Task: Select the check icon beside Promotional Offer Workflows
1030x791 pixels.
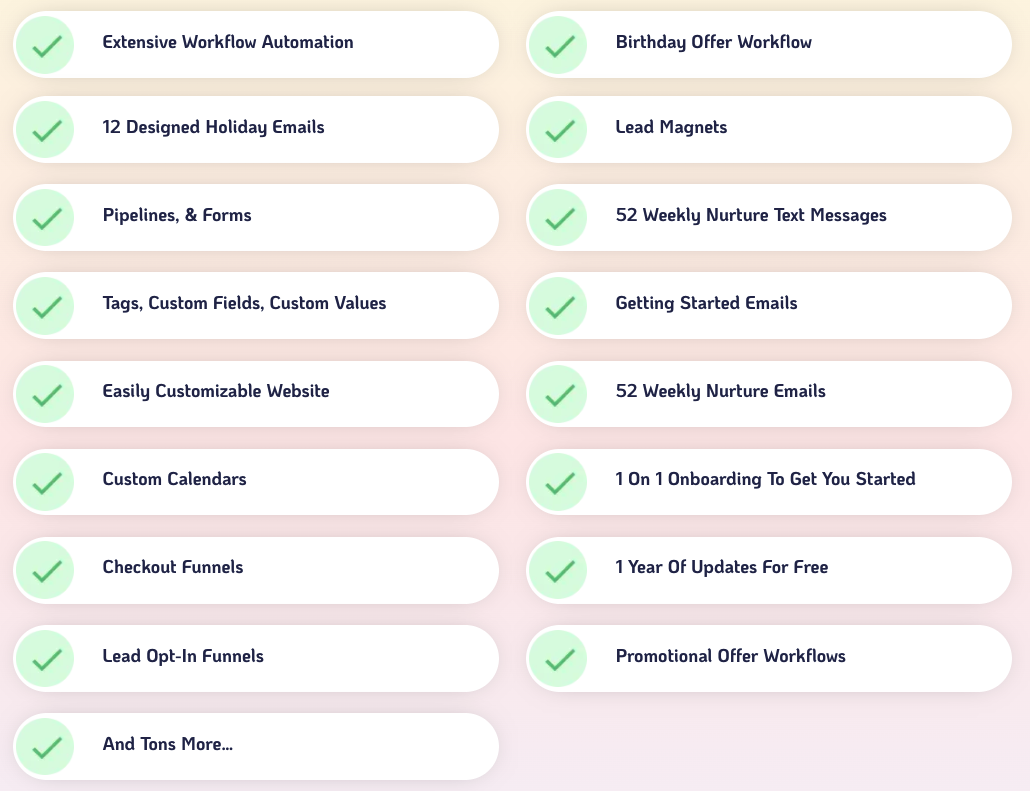Action: pos(559,658)
